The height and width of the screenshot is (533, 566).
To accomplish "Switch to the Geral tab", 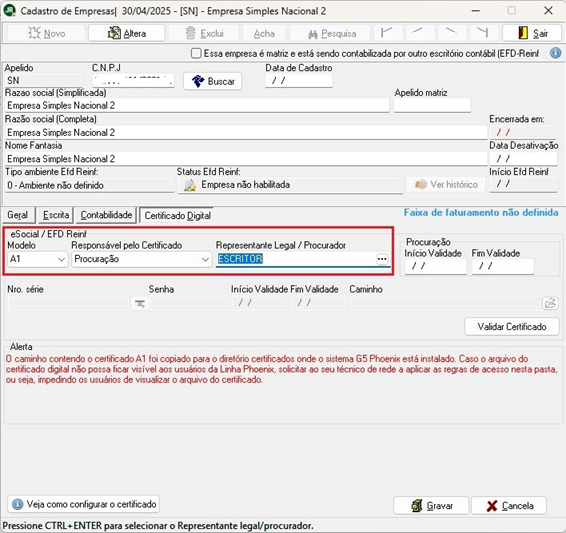I will click(18, 215).
